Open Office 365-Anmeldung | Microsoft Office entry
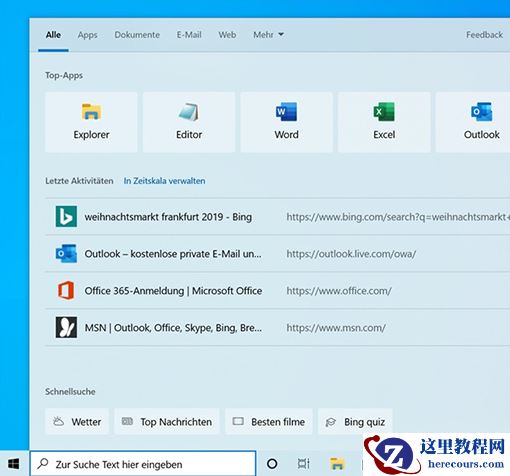 pos(278,291)
